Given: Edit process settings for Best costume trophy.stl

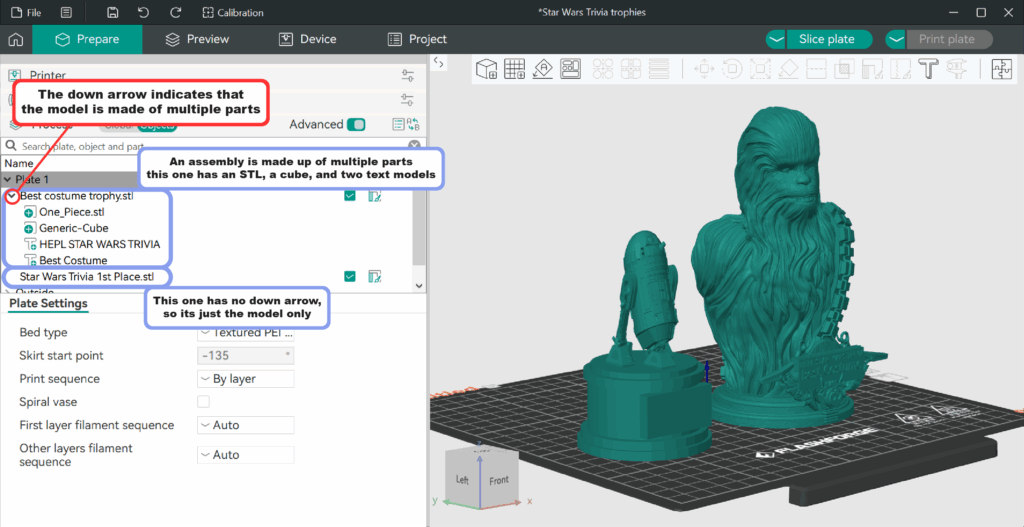Looking at the screenshot, I should pos(374,196).
